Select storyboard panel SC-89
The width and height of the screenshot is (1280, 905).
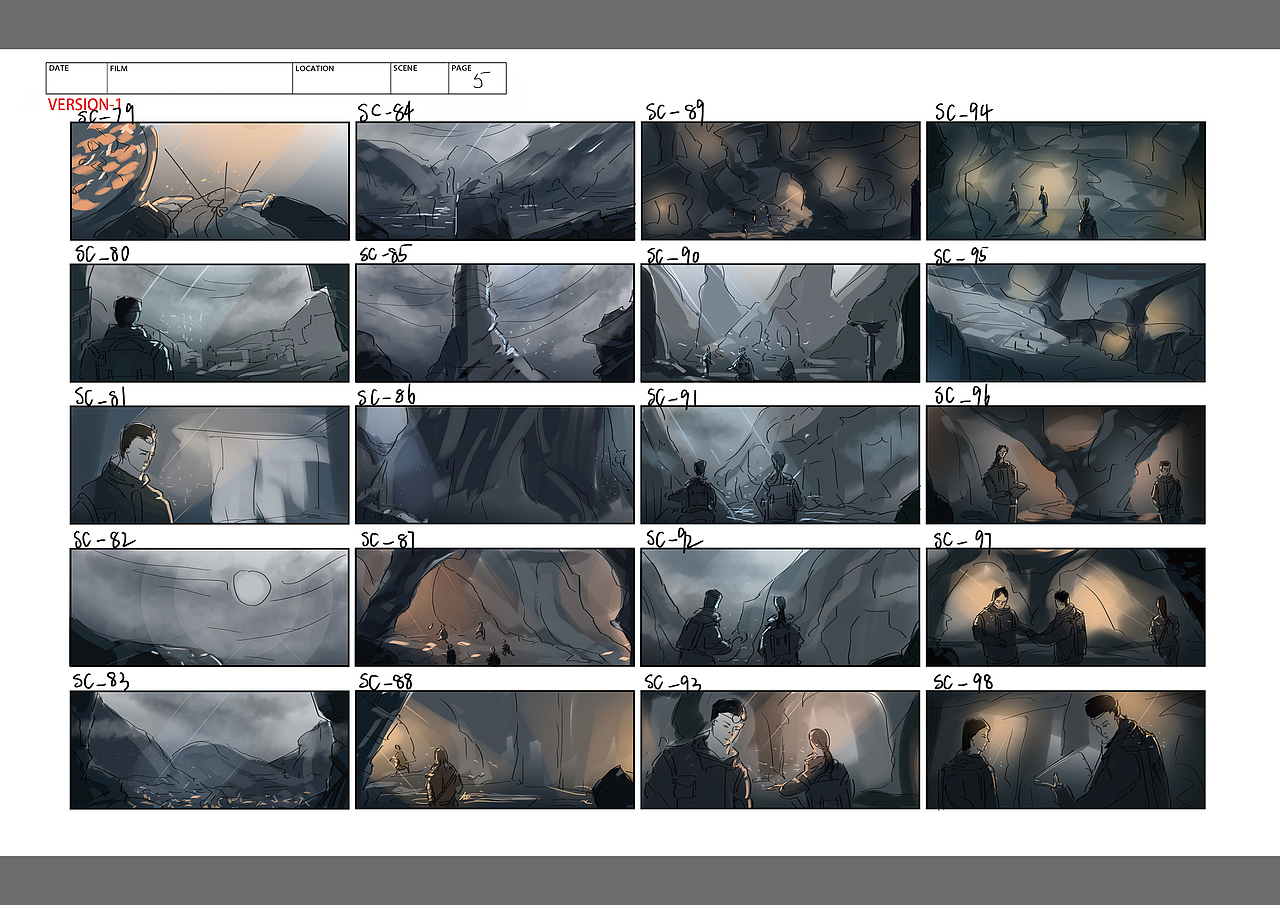point(780,181)
